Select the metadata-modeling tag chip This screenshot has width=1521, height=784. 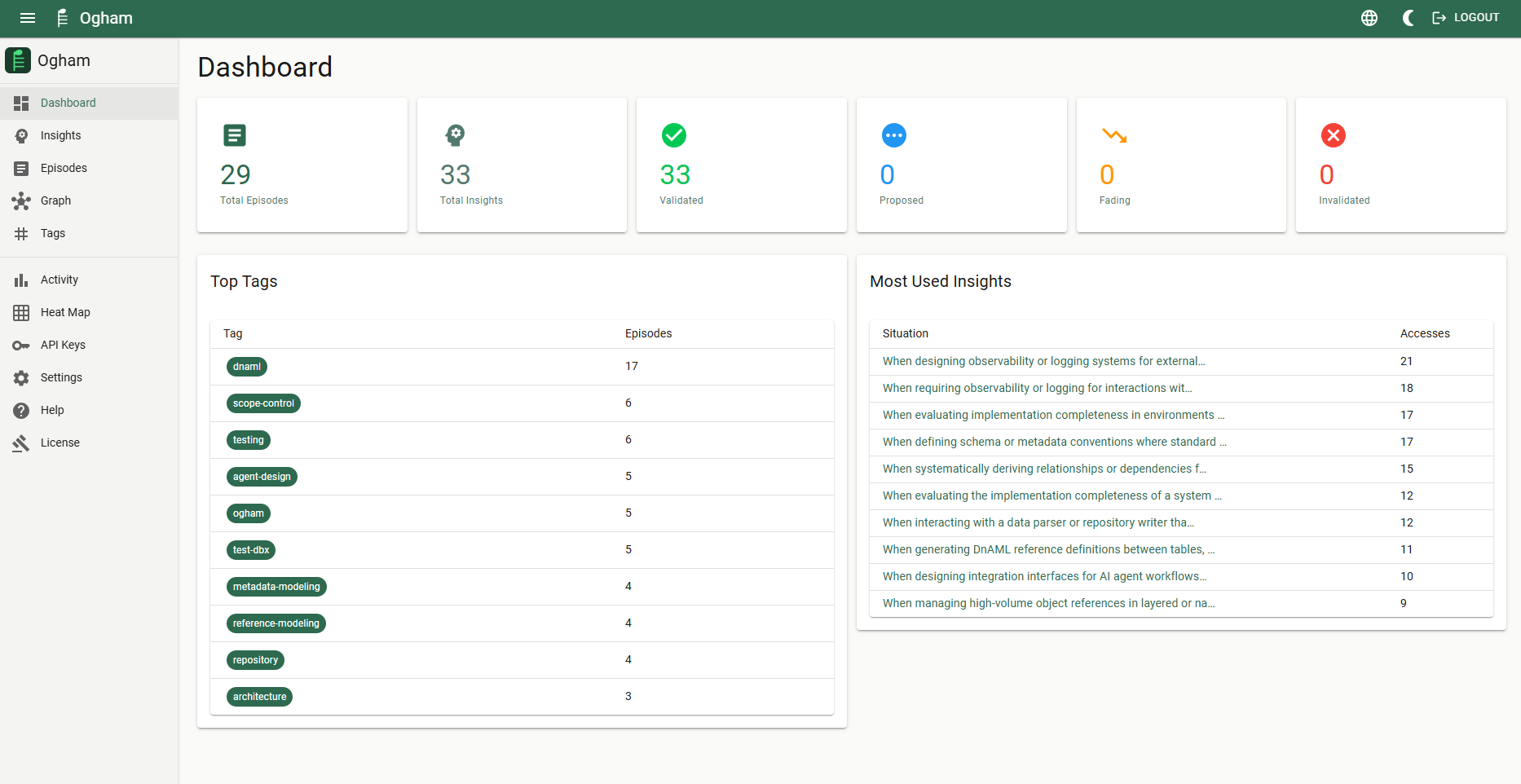pos(276,587)
